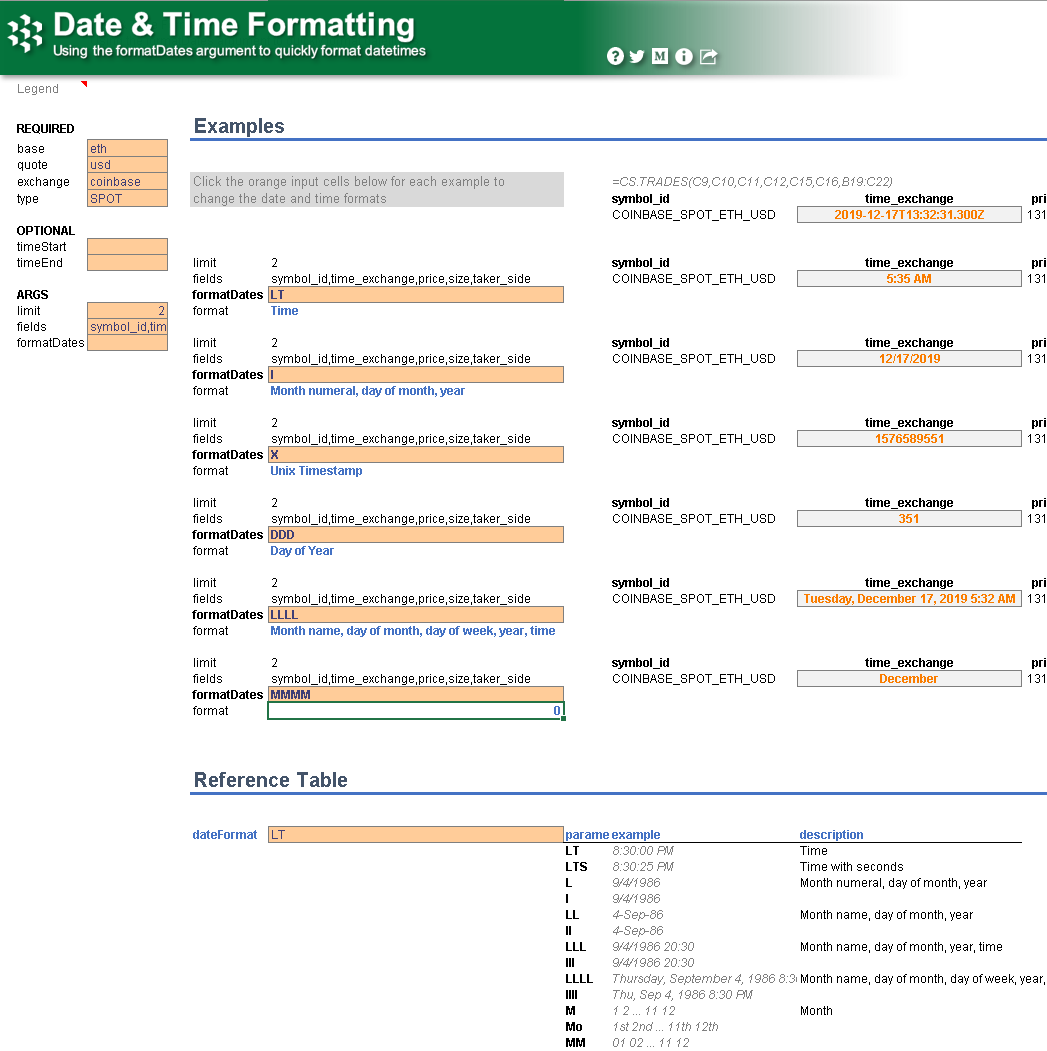1047x1051 pixels.
Task: Open the Medium icon in the header
Action: 660,56
